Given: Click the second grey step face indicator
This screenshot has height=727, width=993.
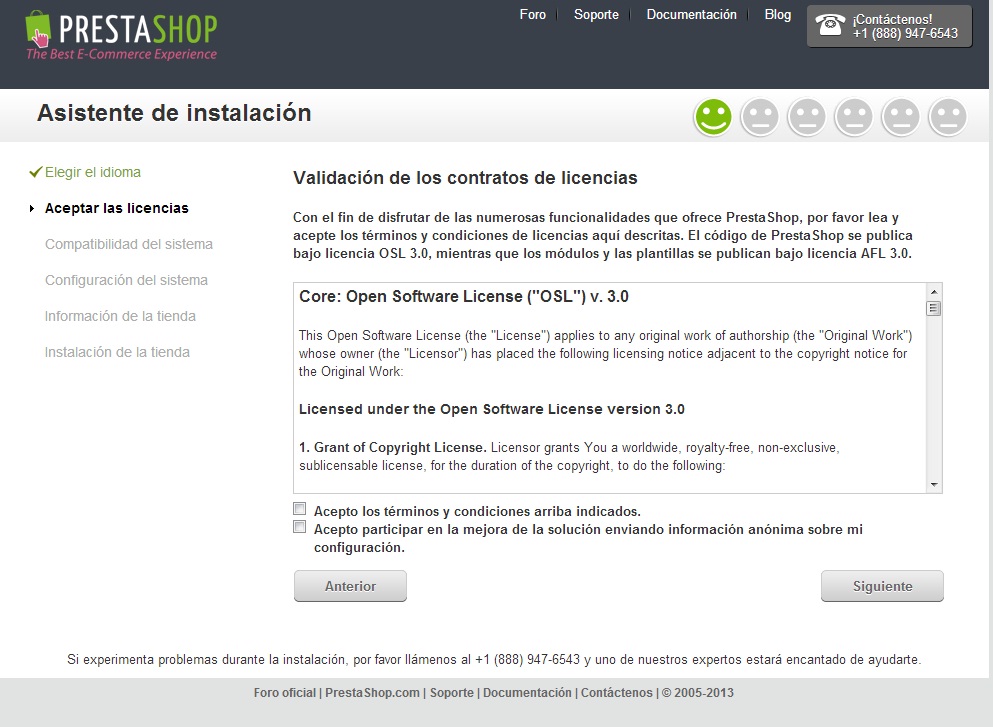Looking at the screenshot, I should pyautogui.click(x=760, y=117).
